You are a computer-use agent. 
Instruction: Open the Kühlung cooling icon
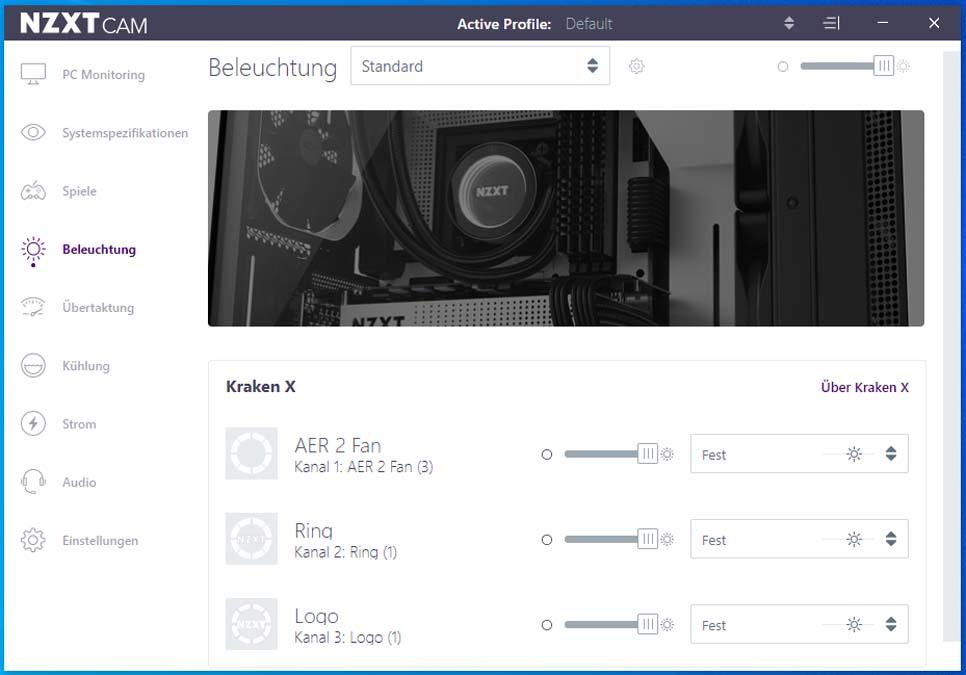[x=33, y=366]
